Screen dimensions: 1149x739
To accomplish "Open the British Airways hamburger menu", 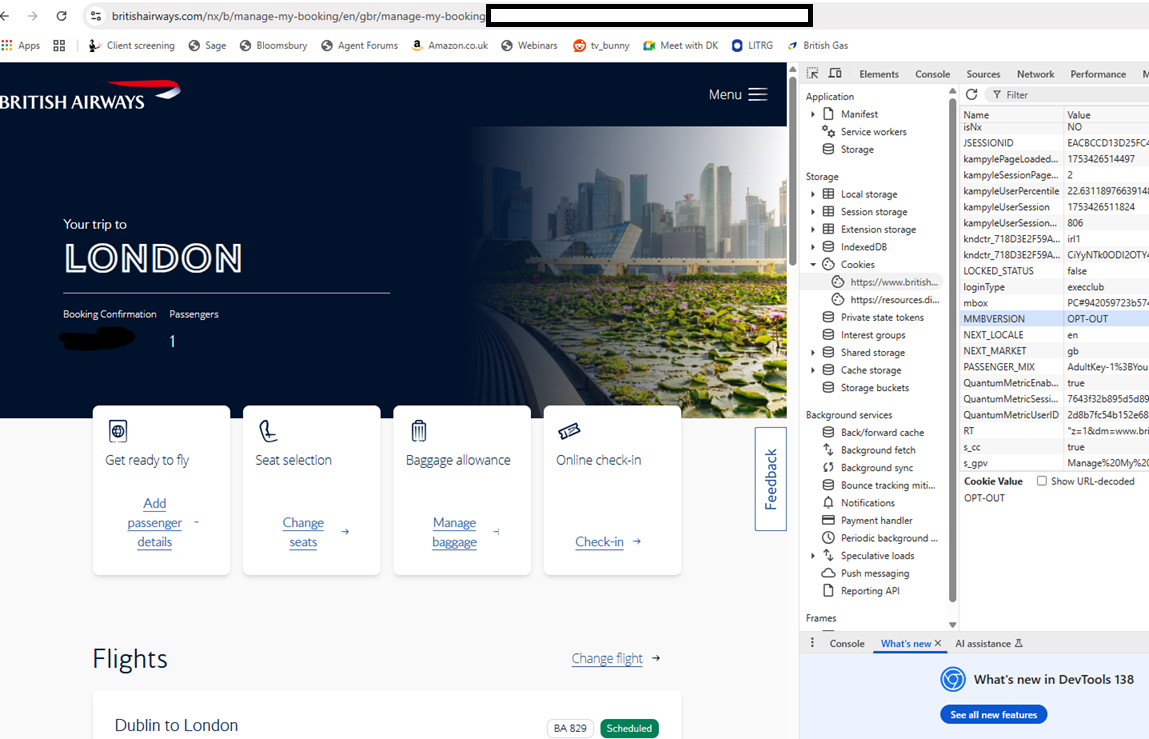I will coord(738,95).
